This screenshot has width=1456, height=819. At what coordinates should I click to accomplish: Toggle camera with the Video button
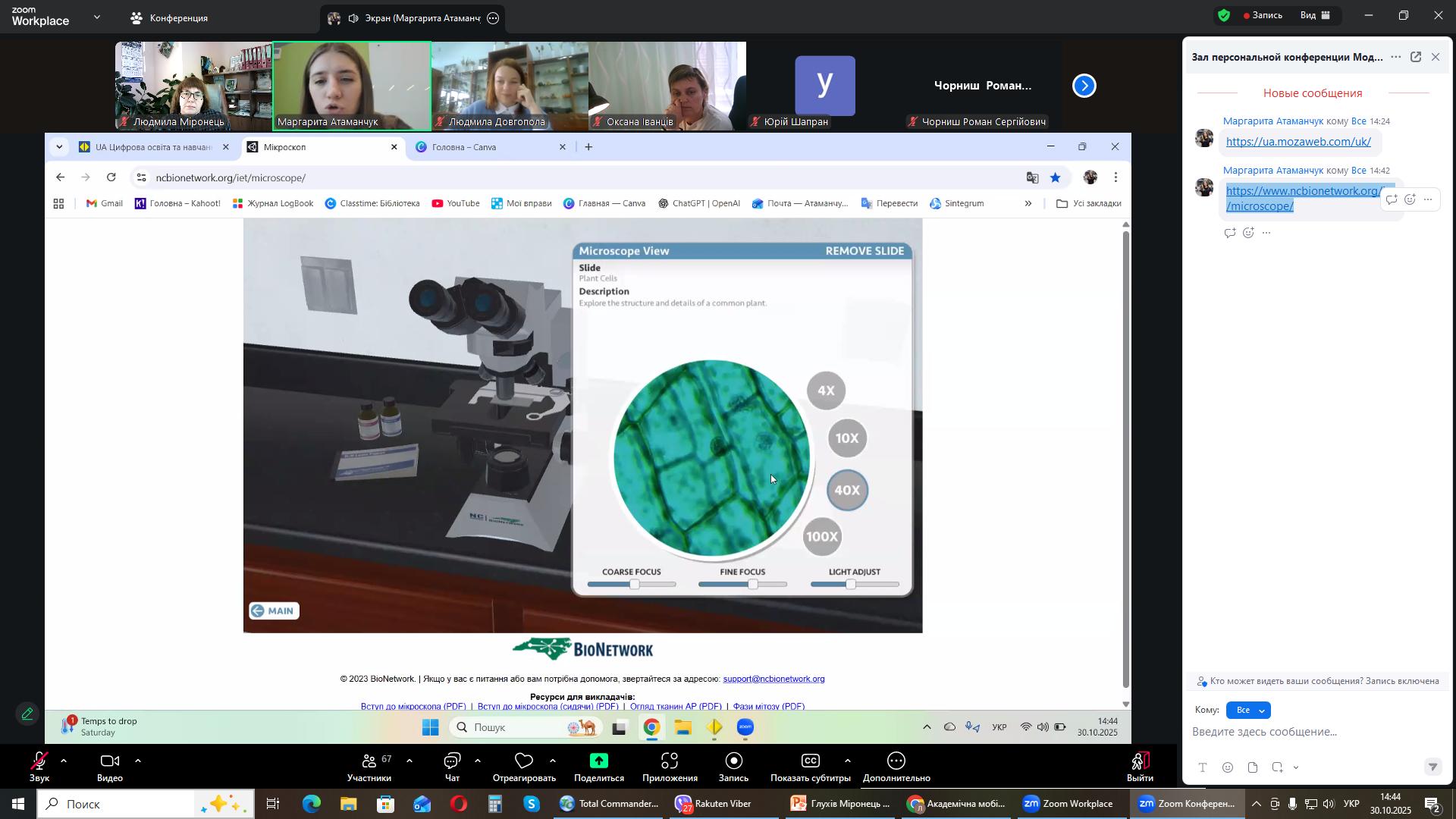pyautogui.click(x=109, y=761)
